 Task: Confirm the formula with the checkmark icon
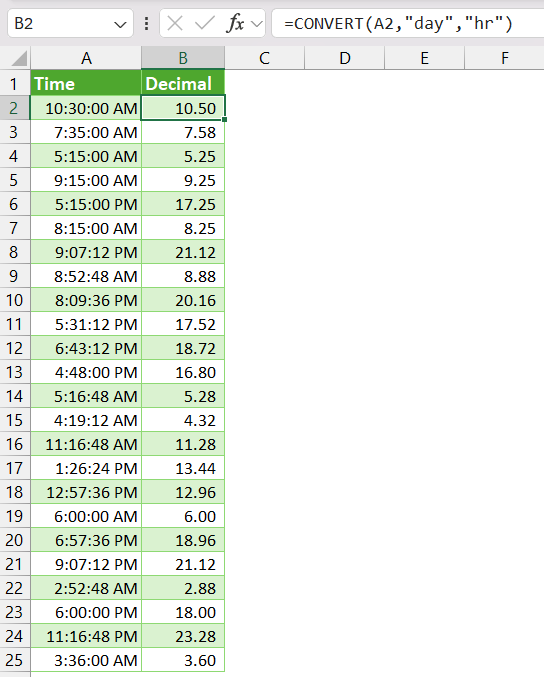pyautogui.click(x=205, y=23)
